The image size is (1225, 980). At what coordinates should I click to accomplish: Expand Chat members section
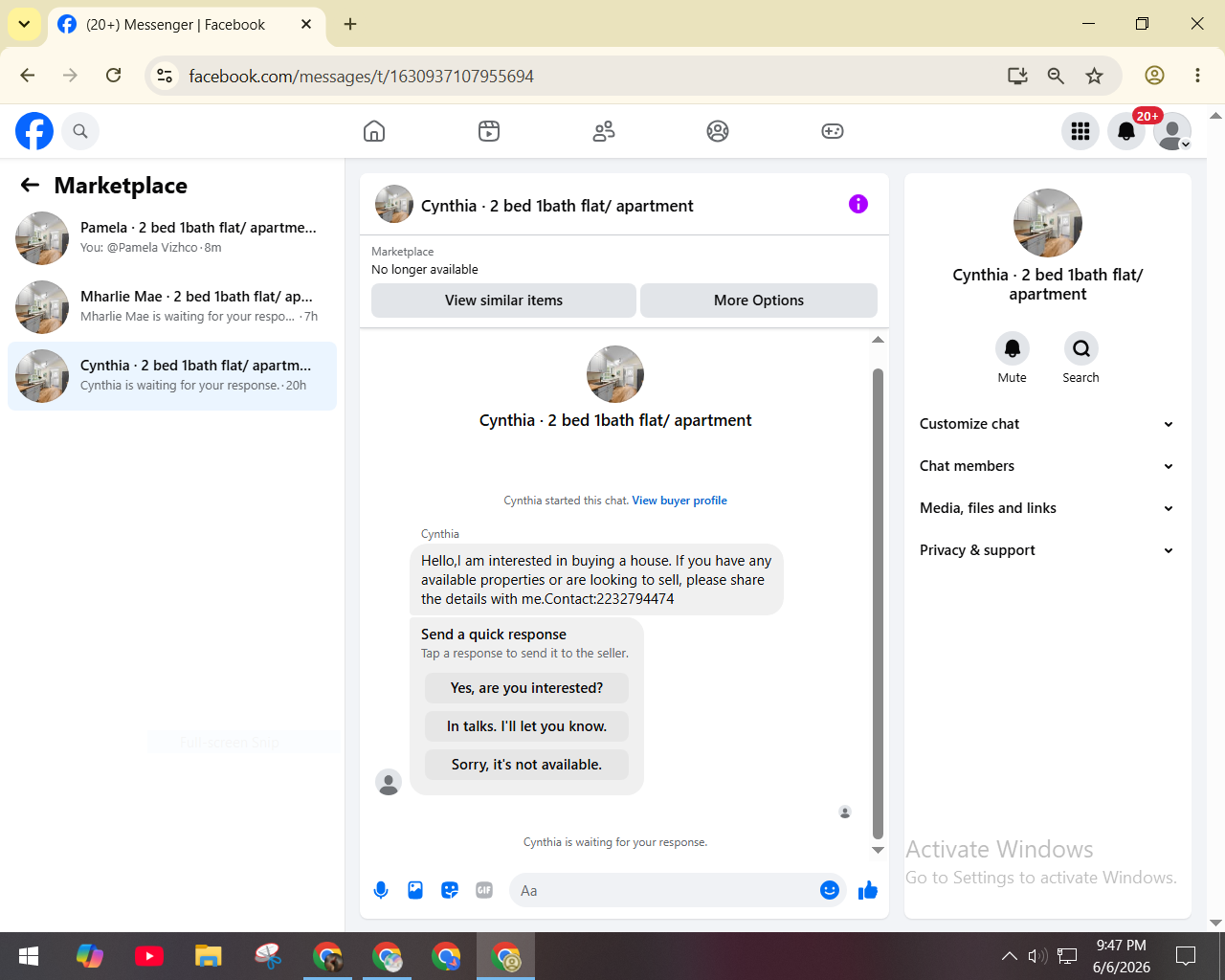click(1047, 466)
